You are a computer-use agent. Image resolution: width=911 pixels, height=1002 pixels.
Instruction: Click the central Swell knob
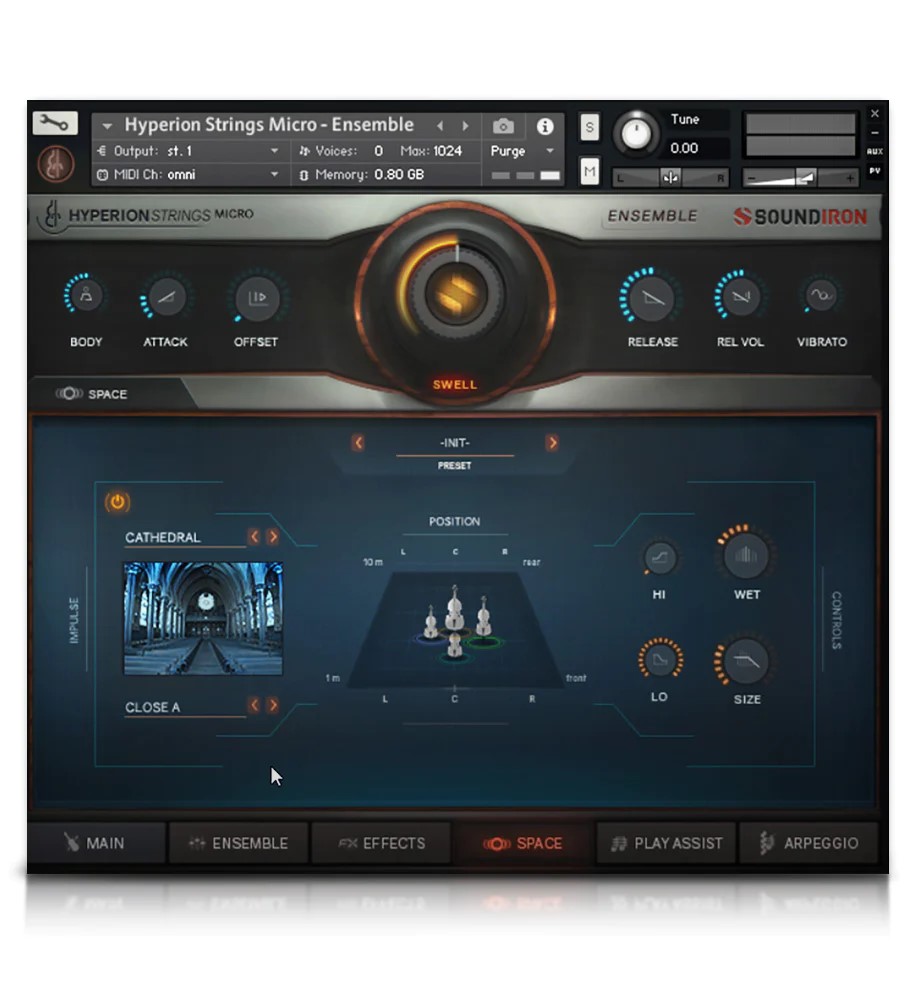[456, 294]
